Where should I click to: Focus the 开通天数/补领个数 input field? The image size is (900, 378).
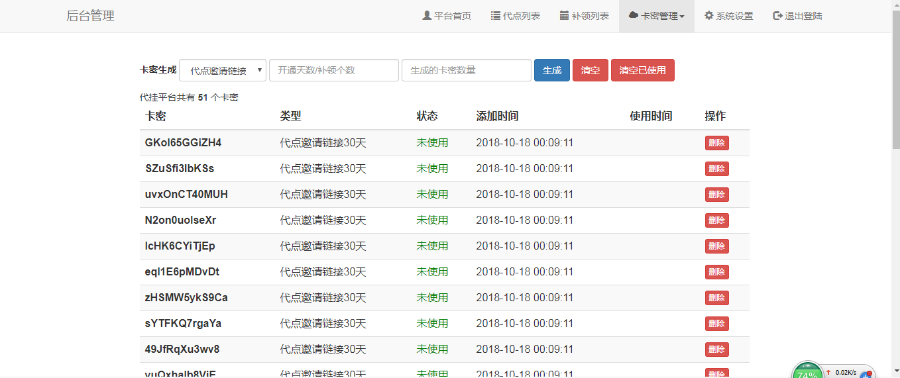point(334,71)
